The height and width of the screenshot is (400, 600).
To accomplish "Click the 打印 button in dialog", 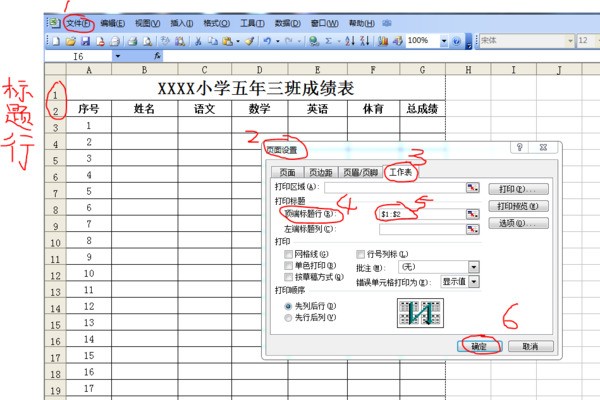I will pyautogui.click(x=518, y=189).
